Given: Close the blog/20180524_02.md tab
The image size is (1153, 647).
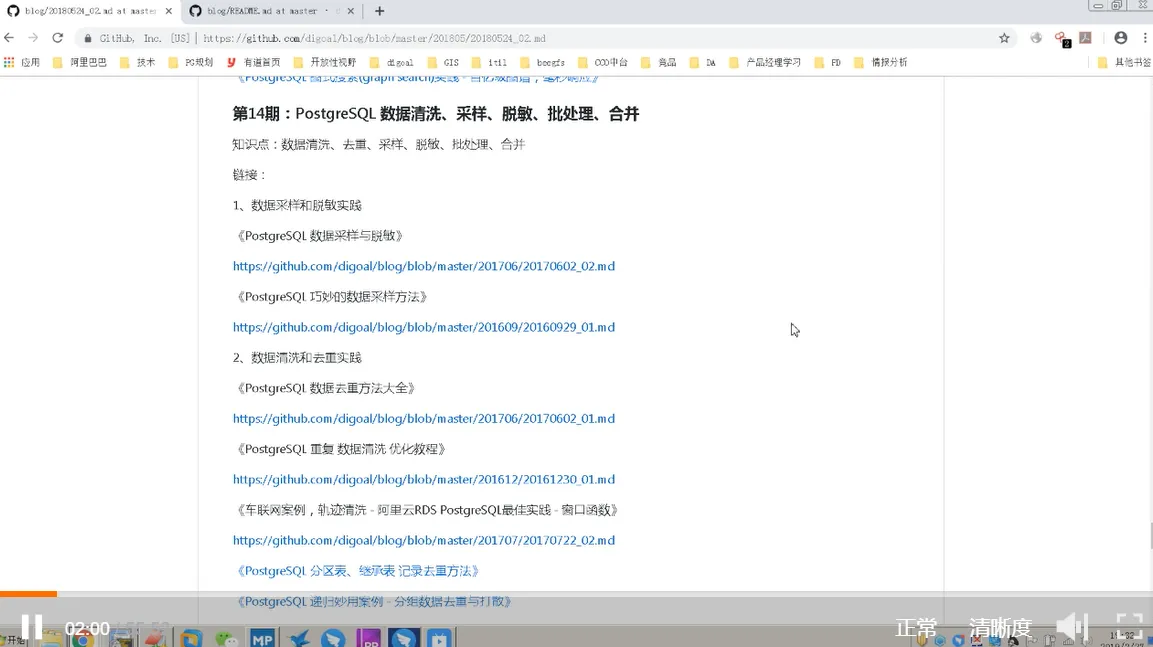Looking at the screenshot, I should click(x=168, y=11).
